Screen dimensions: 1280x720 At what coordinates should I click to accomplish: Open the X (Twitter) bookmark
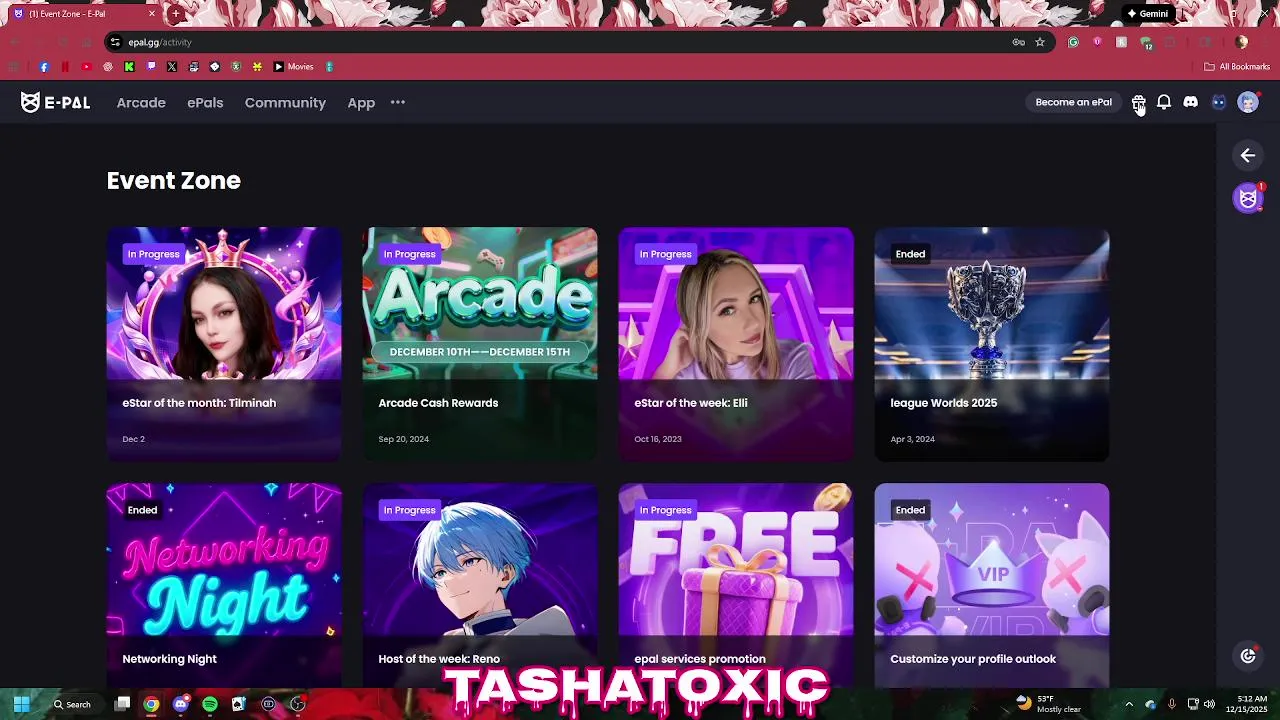coord(172,67)
